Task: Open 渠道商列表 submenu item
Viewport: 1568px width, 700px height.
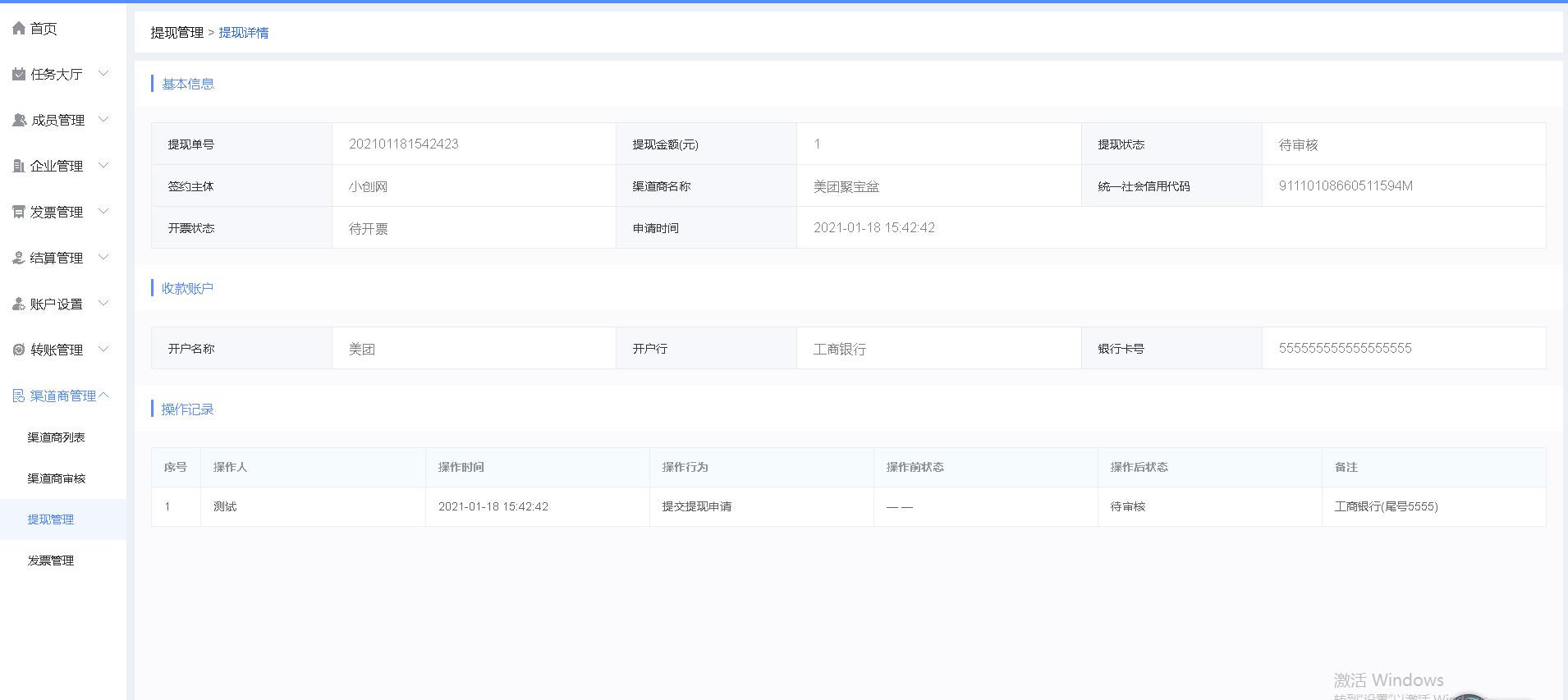Action: 57,437
